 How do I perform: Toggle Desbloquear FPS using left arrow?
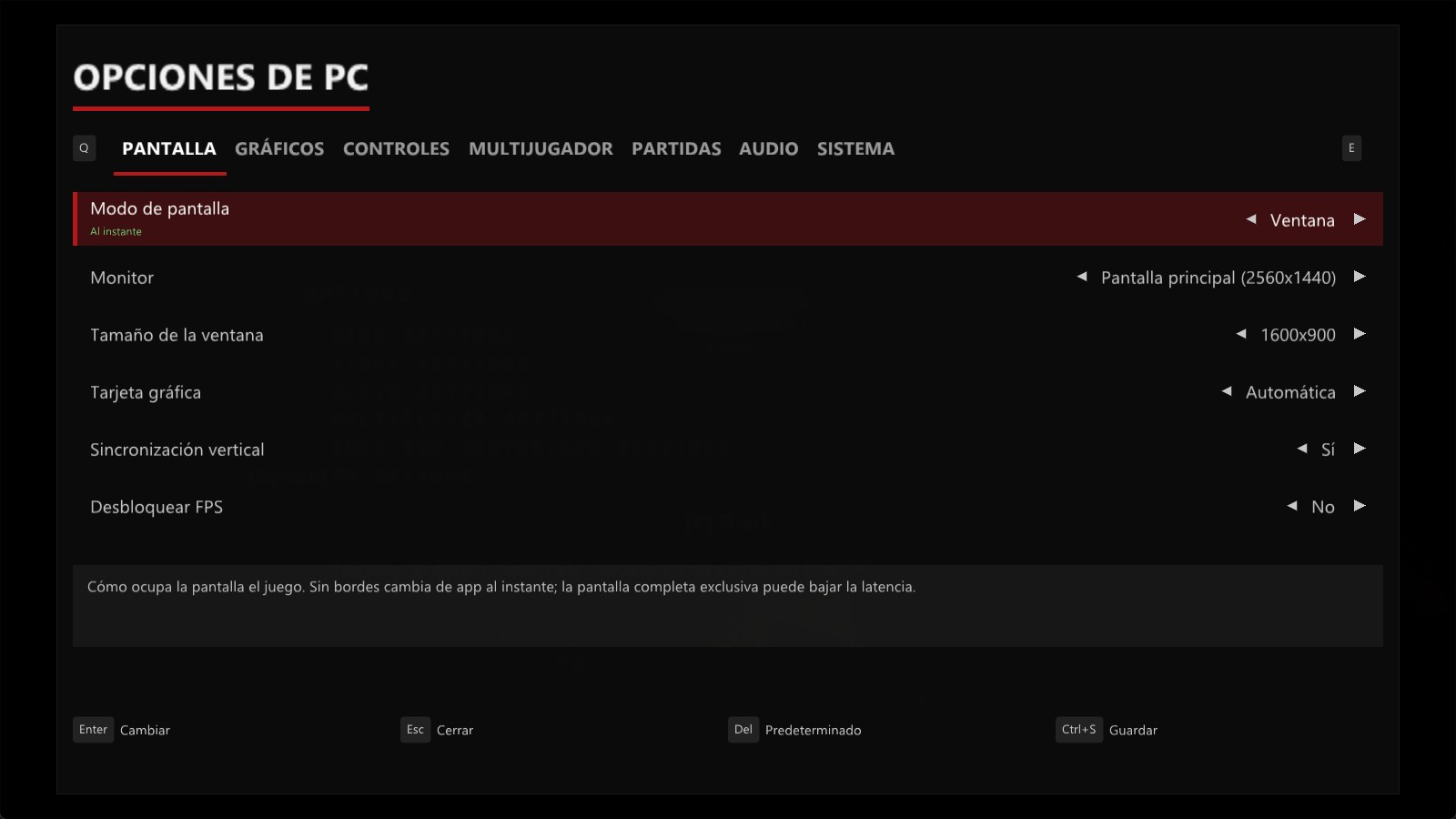coord(1292,506)
